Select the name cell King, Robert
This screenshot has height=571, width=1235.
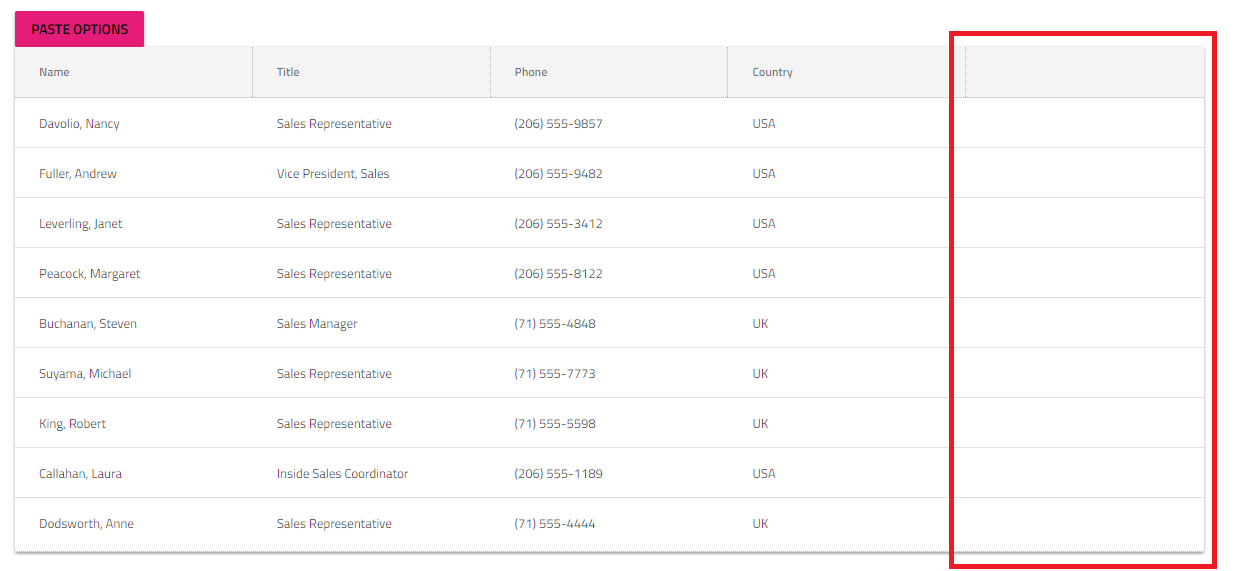pos(72,424)
